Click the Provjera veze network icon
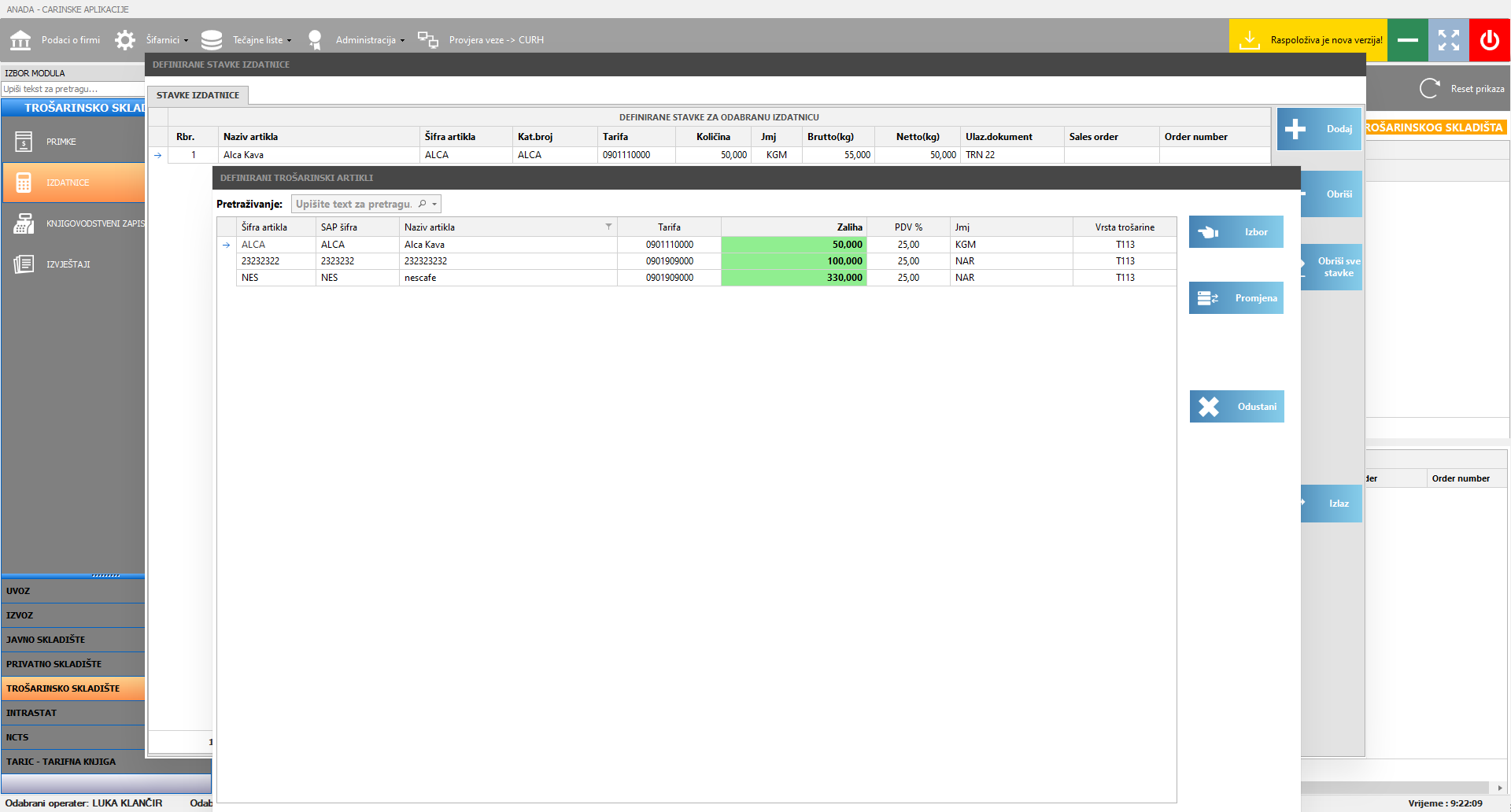This screenshot has height=812, width=1511. (427, 40)
